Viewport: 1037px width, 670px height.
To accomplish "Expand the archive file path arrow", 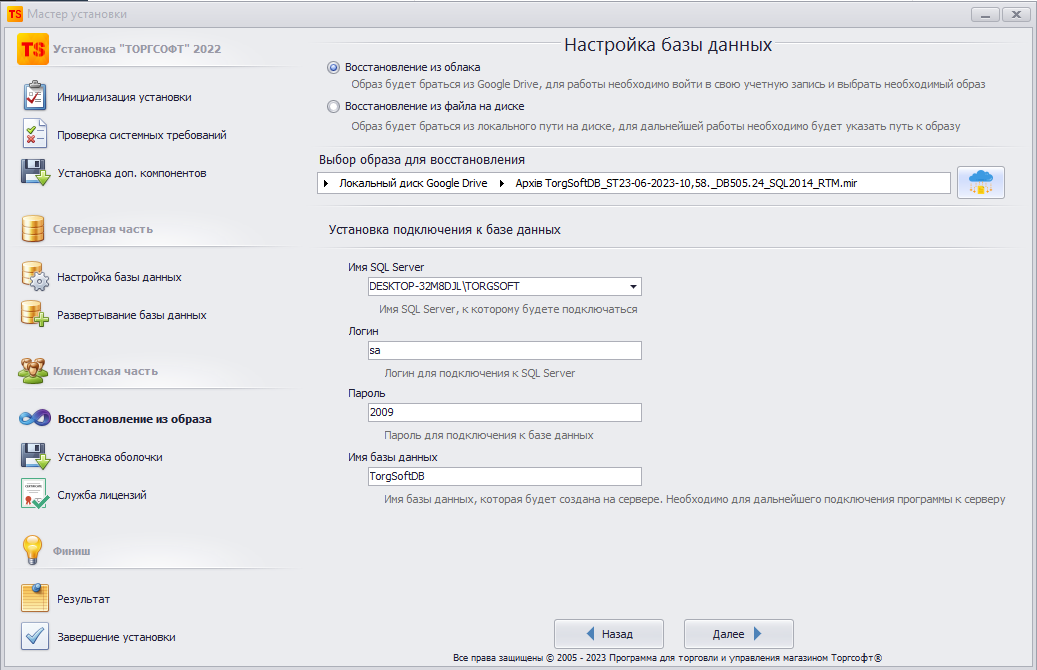I will coord(502,183).
